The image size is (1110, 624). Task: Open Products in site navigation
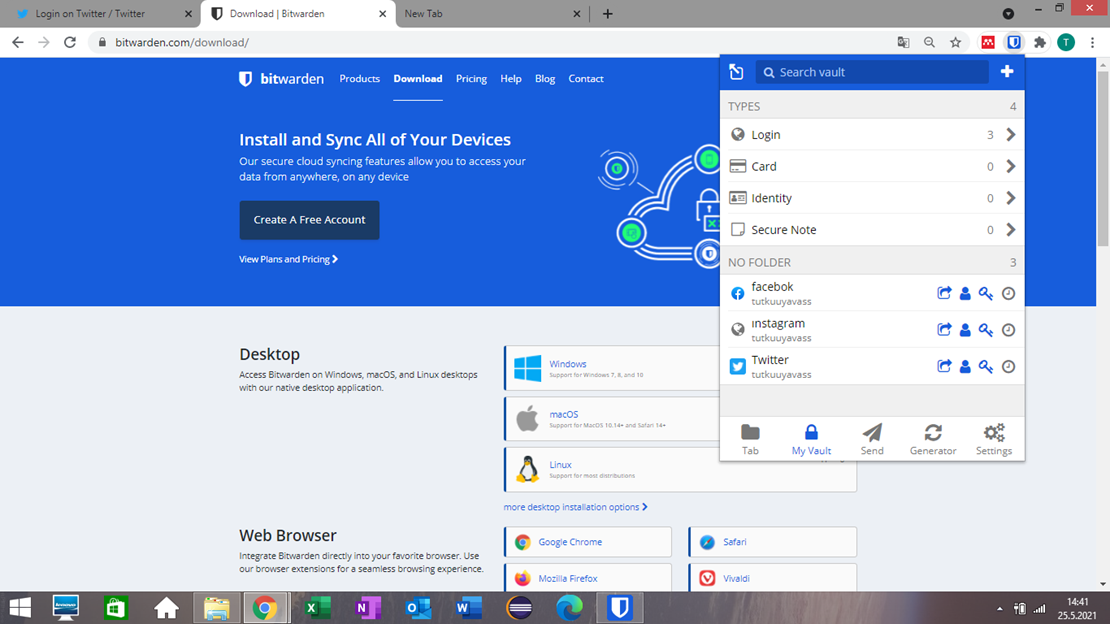[x=360, y=79]
